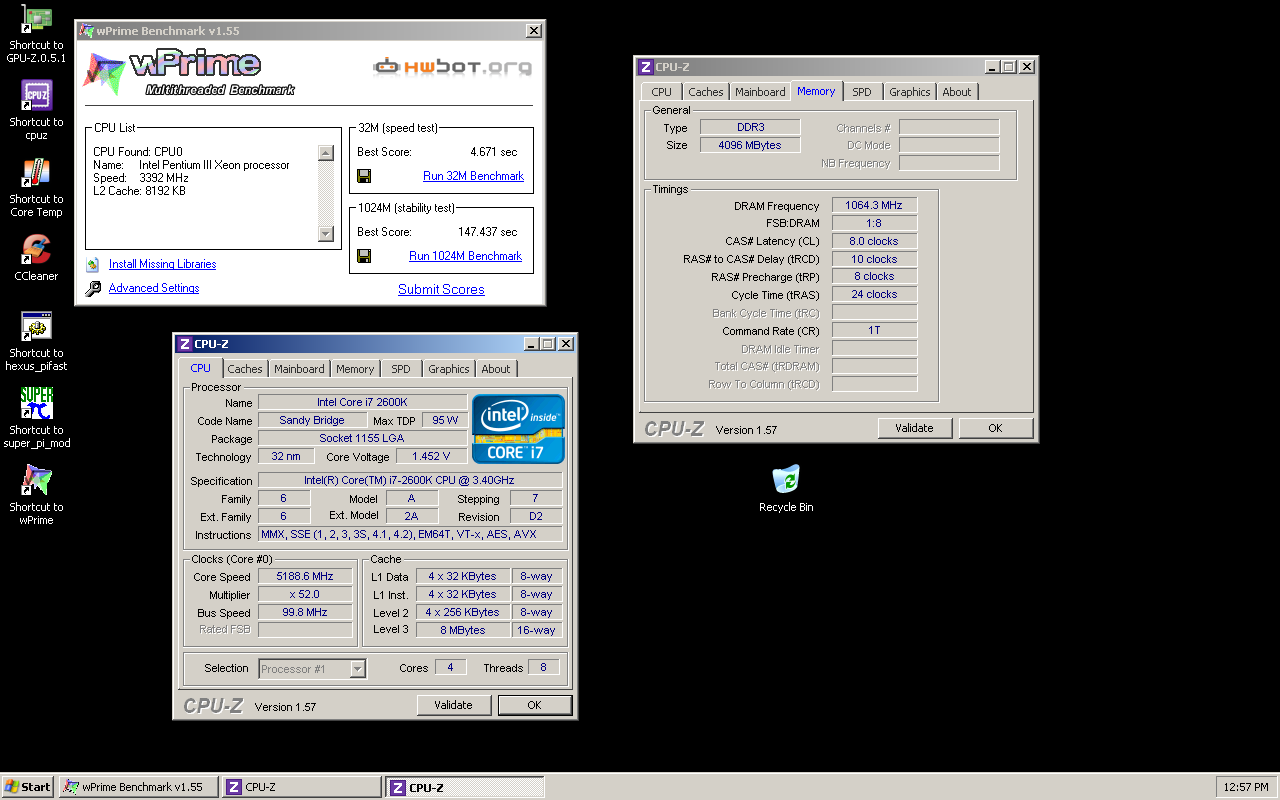
Task: Click the Submit Scores link
Action: click(441, 289)
